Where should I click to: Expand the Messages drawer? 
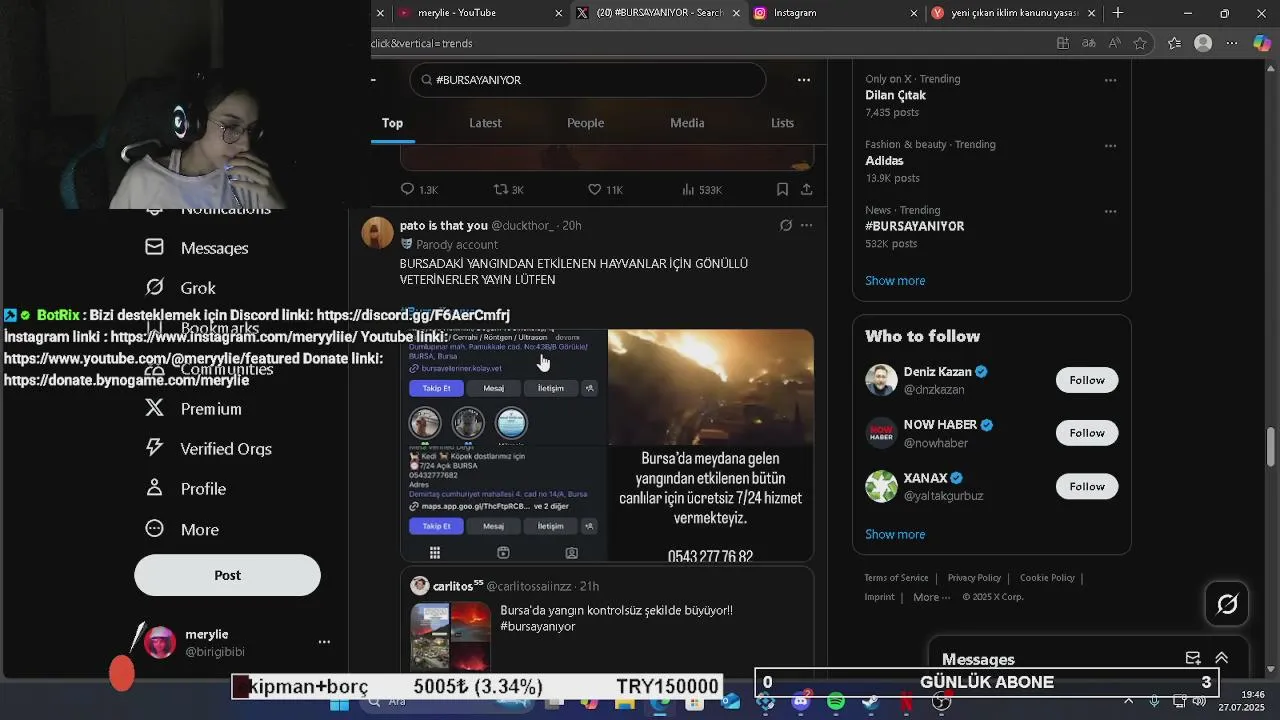tap(1221, 658)
